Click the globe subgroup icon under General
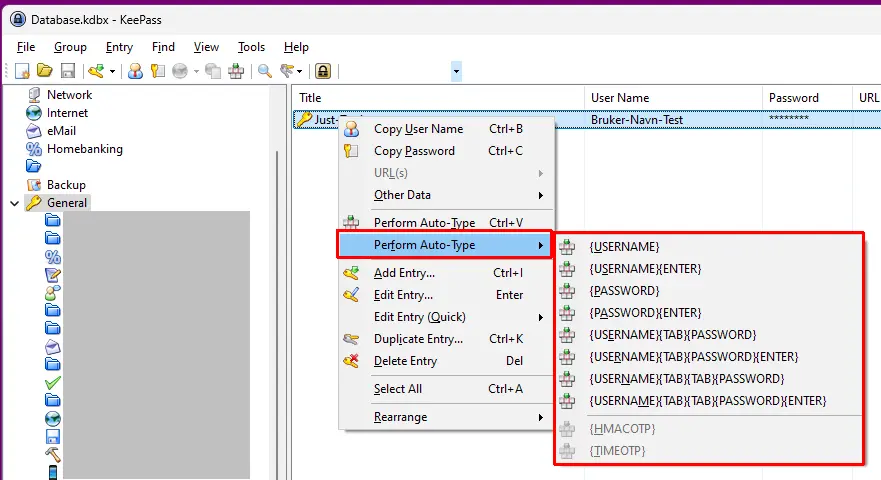 point(53,419)
